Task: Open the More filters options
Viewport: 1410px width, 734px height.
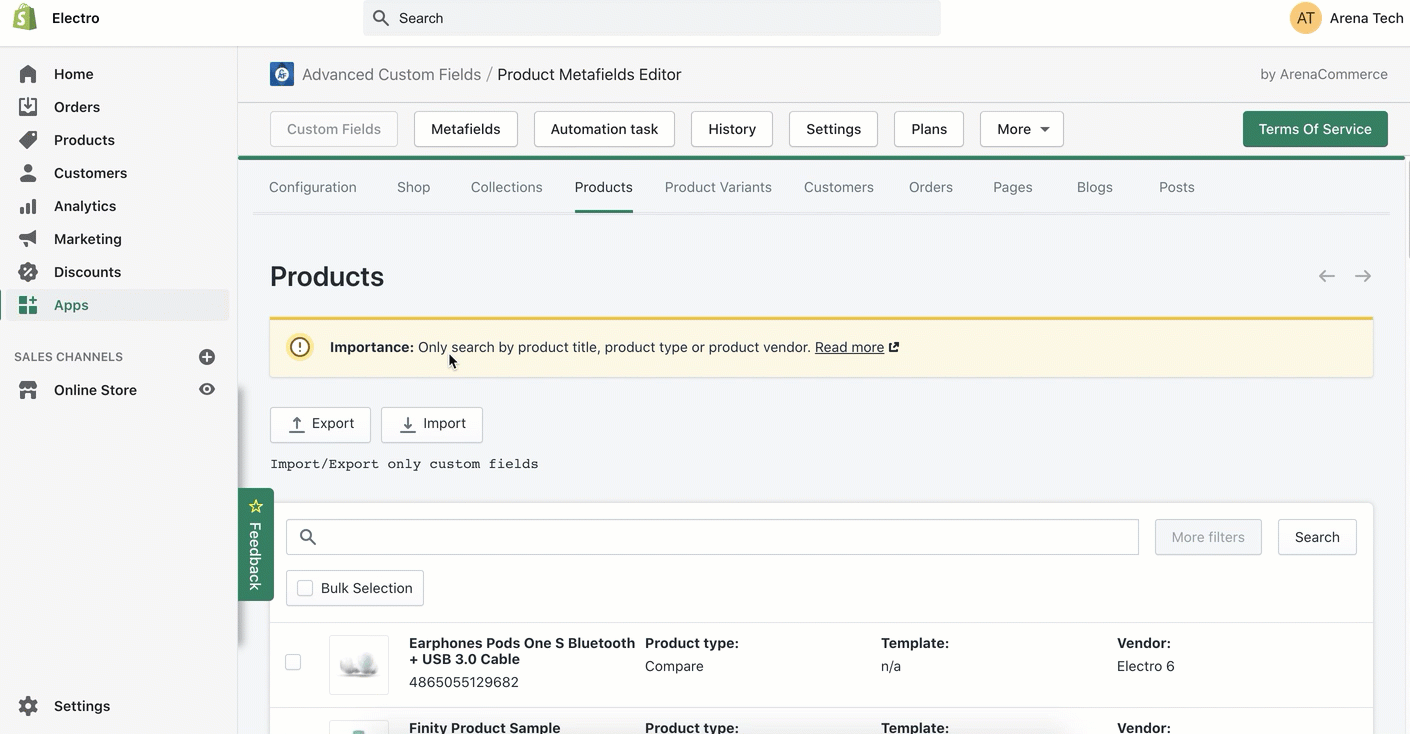Action: click(1207, 537)
